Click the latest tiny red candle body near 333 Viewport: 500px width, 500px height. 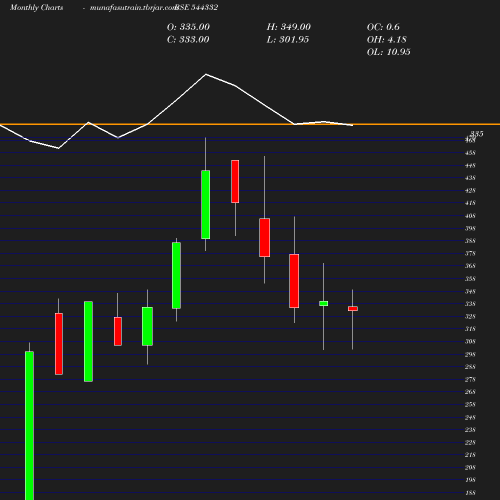click(353, 309)
